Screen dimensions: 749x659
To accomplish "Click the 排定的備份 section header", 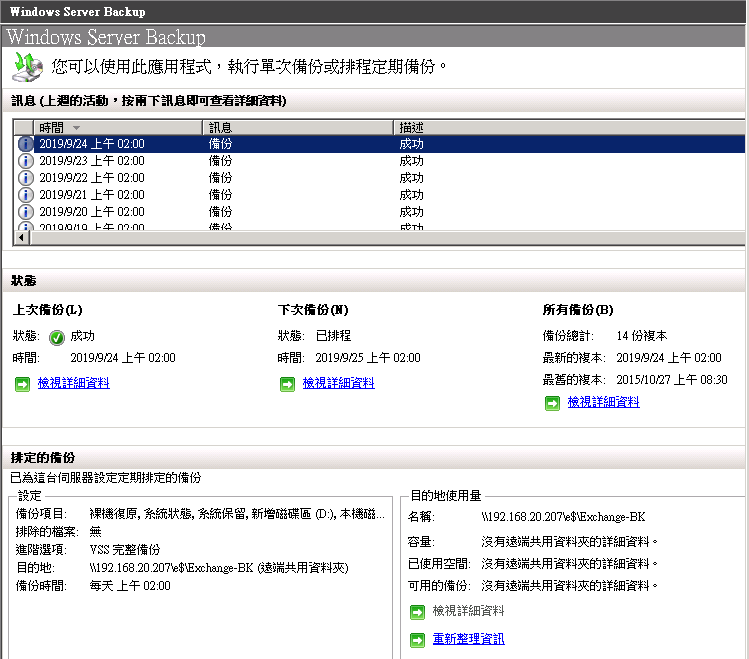I will (x=374, y=457).
